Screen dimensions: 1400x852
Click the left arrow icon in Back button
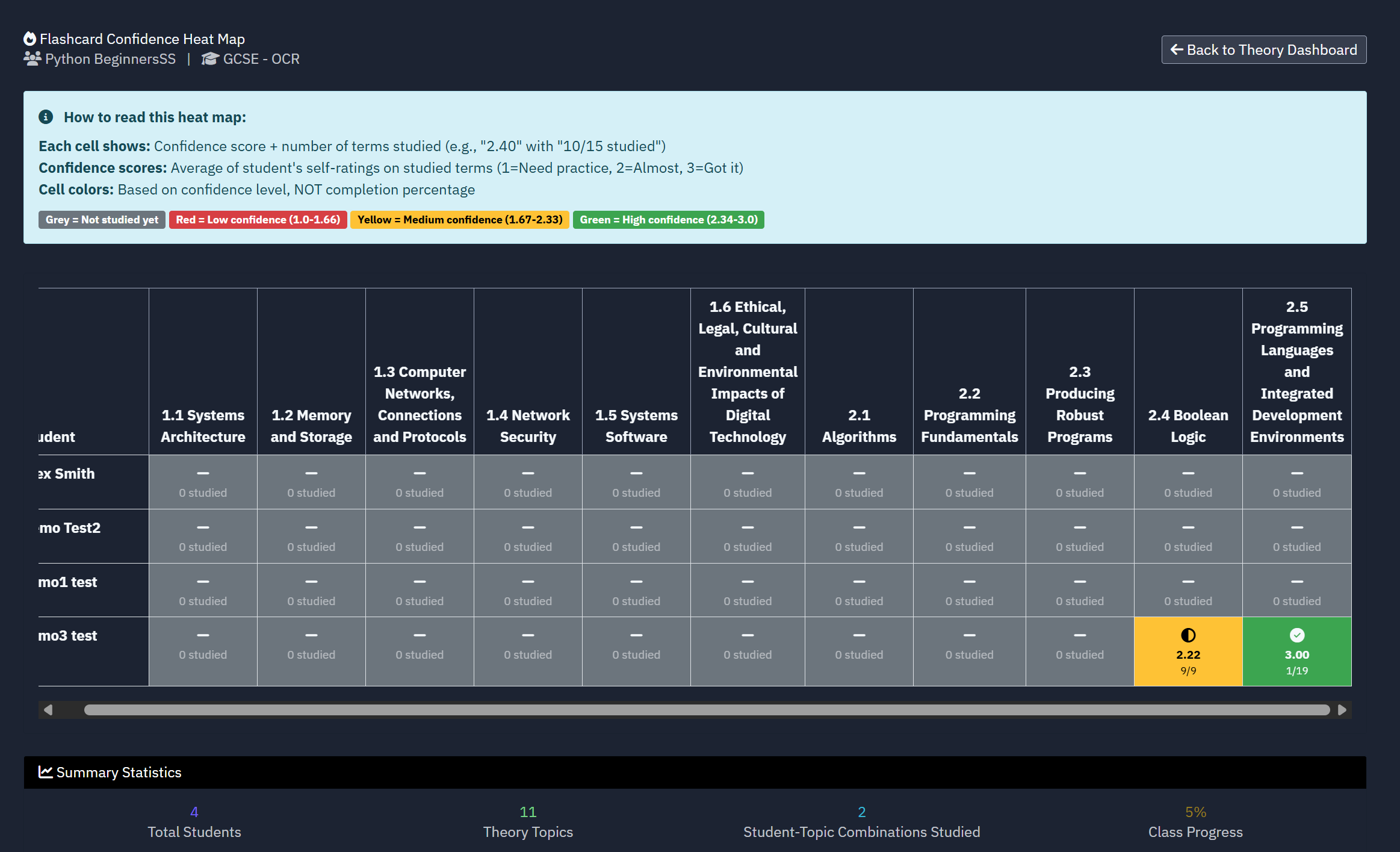[1176, 49]
